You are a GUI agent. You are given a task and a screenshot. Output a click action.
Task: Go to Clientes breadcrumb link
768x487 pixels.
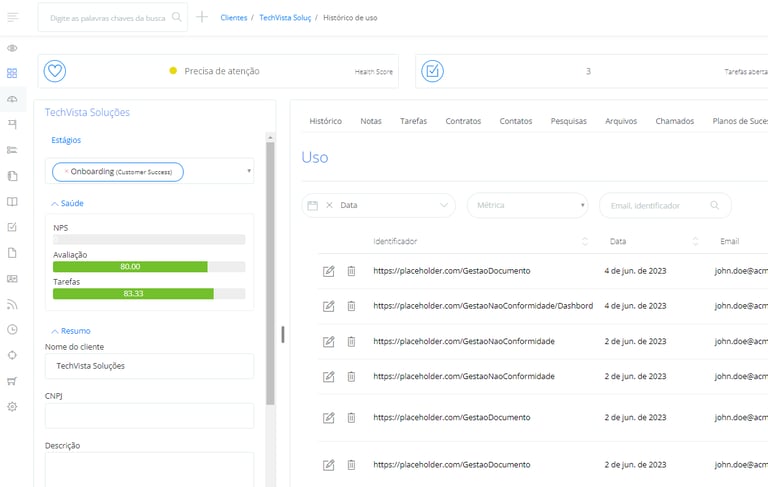(x=234, y=18)
